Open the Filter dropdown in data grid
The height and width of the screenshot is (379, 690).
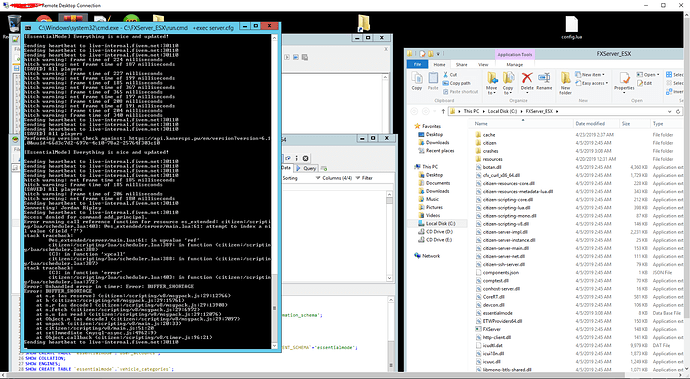tap(364, 178)
